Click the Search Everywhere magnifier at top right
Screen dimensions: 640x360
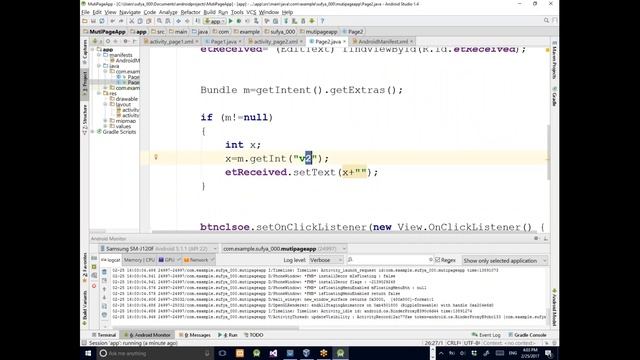coord(546,20)
